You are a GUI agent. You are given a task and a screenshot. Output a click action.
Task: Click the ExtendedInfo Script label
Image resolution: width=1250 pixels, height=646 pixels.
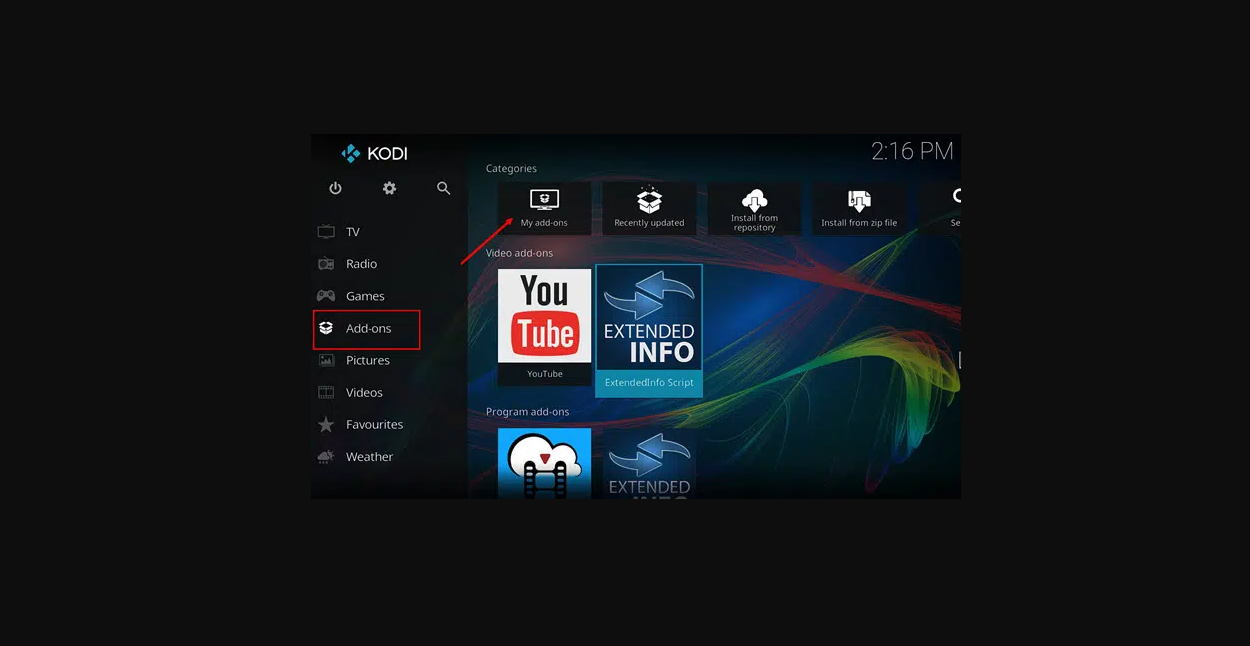(x=649, y=383)
